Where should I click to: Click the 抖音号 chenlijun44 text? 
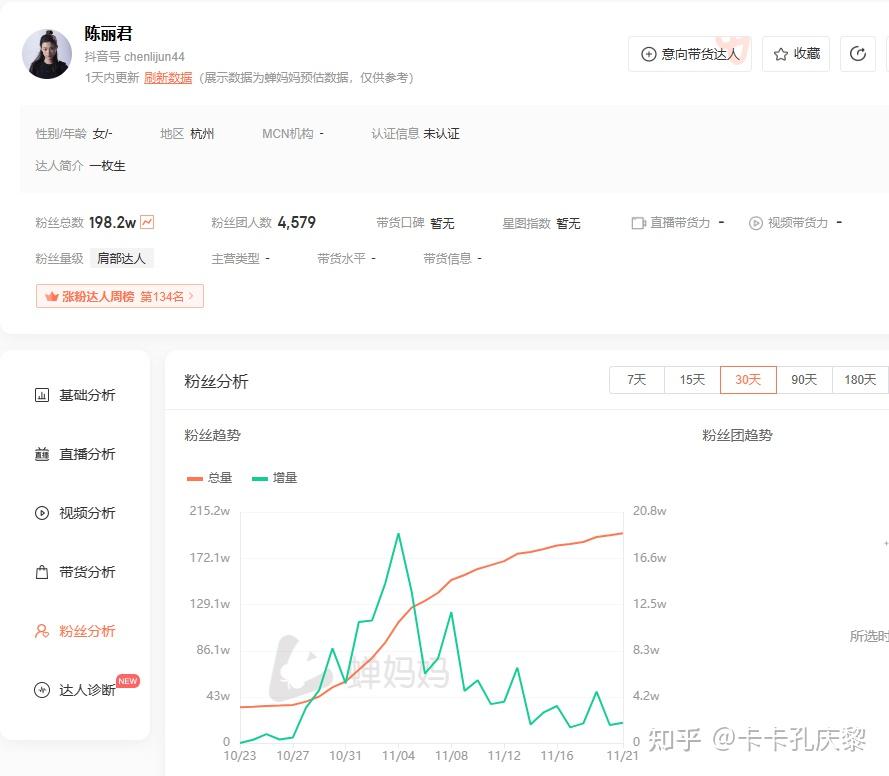click(x=134, y=57)
